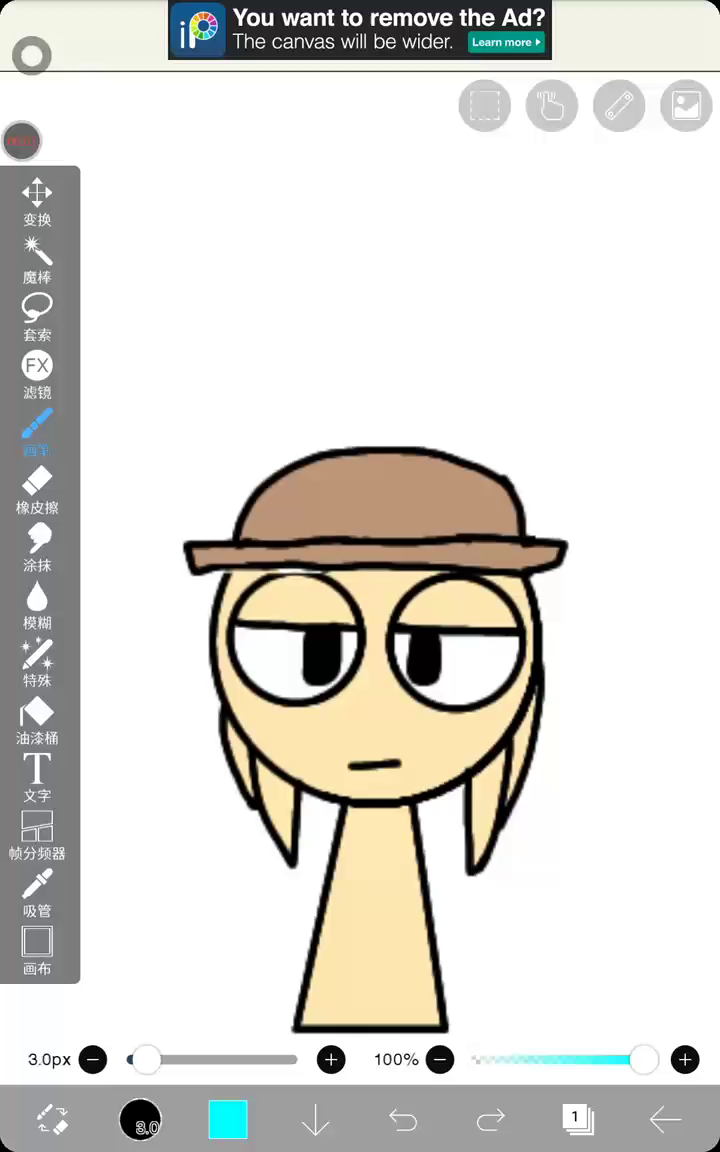Select the Eyedropper (吸管) tool

(x=37, y=892)
